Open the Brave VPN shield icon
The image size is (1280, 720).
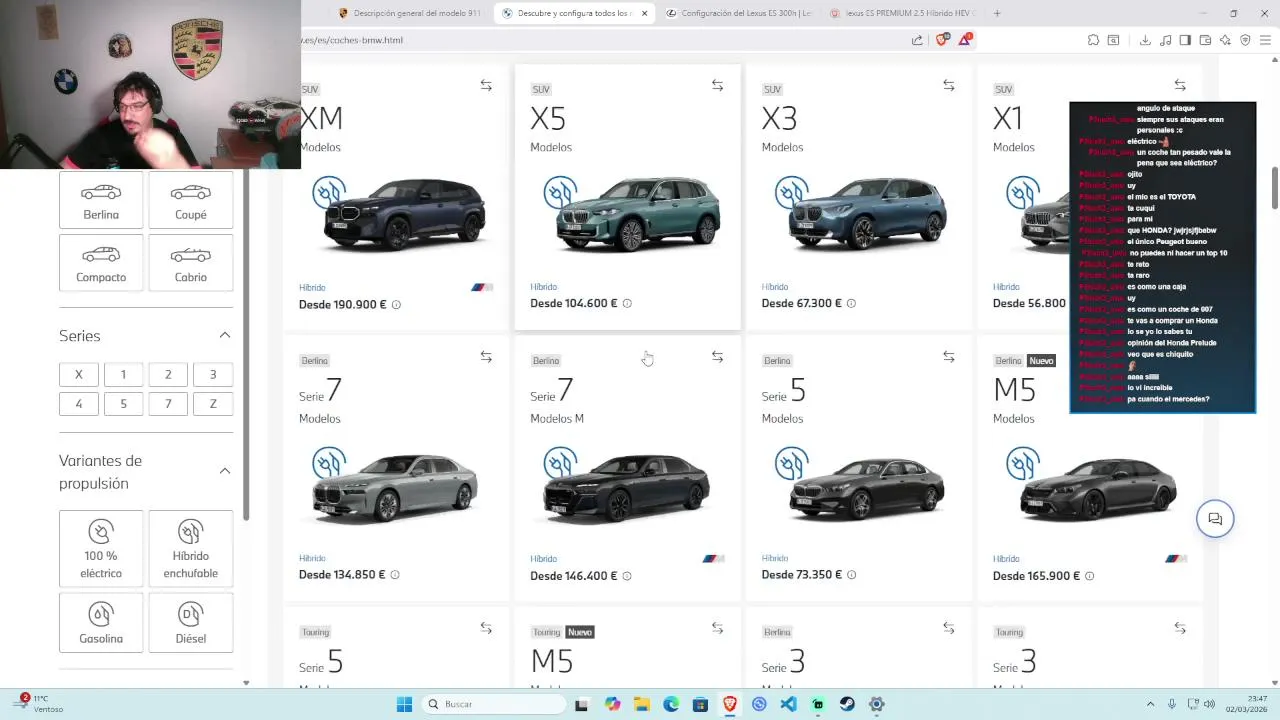coord(1245,40)
